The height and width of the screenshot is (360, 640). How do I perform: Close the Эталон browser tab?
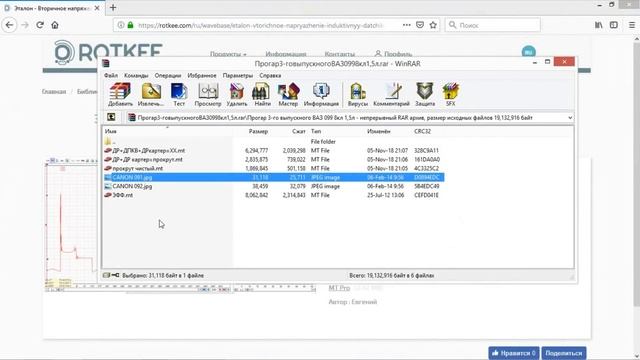tap(97, 8)
